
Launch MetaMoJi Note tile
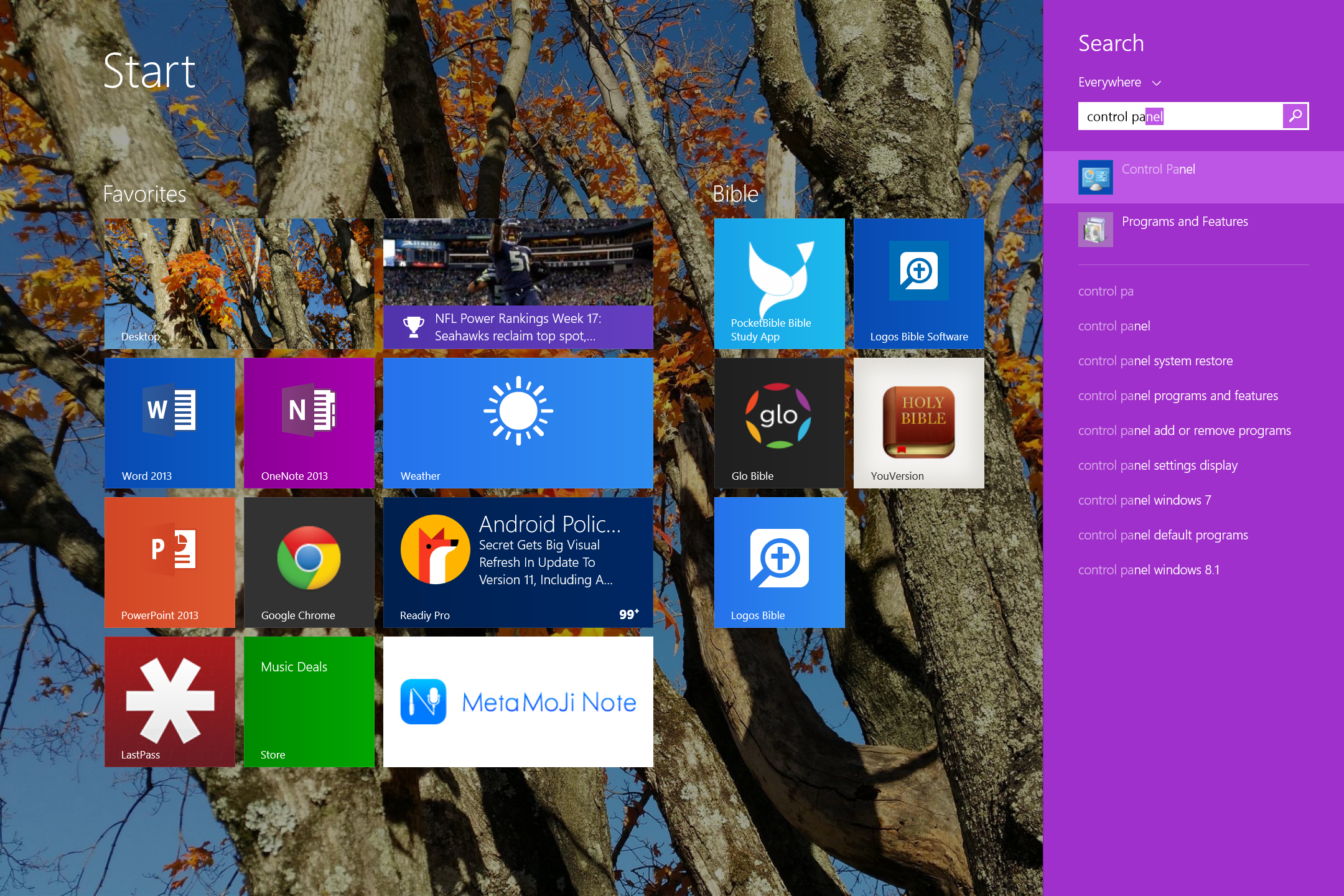518,702
